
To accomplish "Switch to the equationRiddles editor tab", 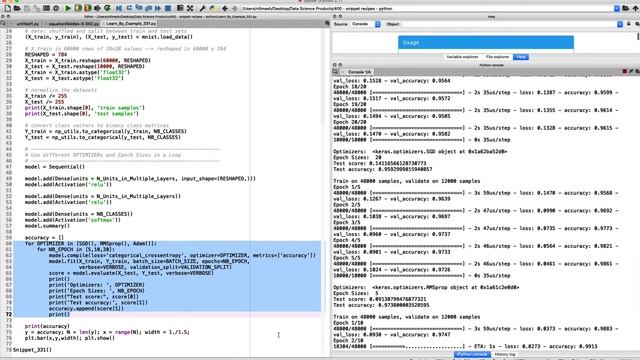I will [72, 24].
